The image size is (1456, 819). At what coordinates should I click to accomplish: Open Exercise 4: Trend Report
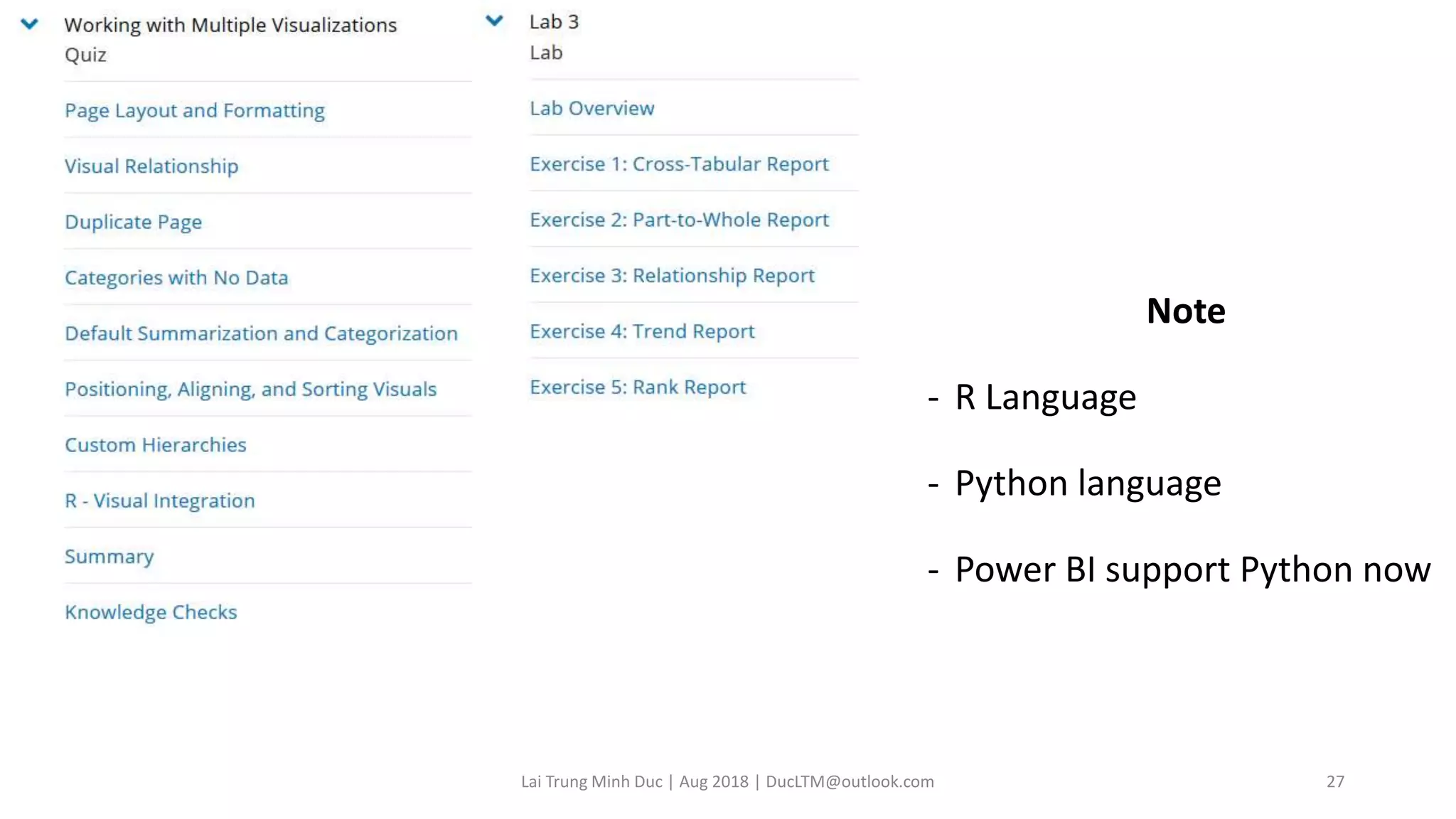[x=642, y=332]
